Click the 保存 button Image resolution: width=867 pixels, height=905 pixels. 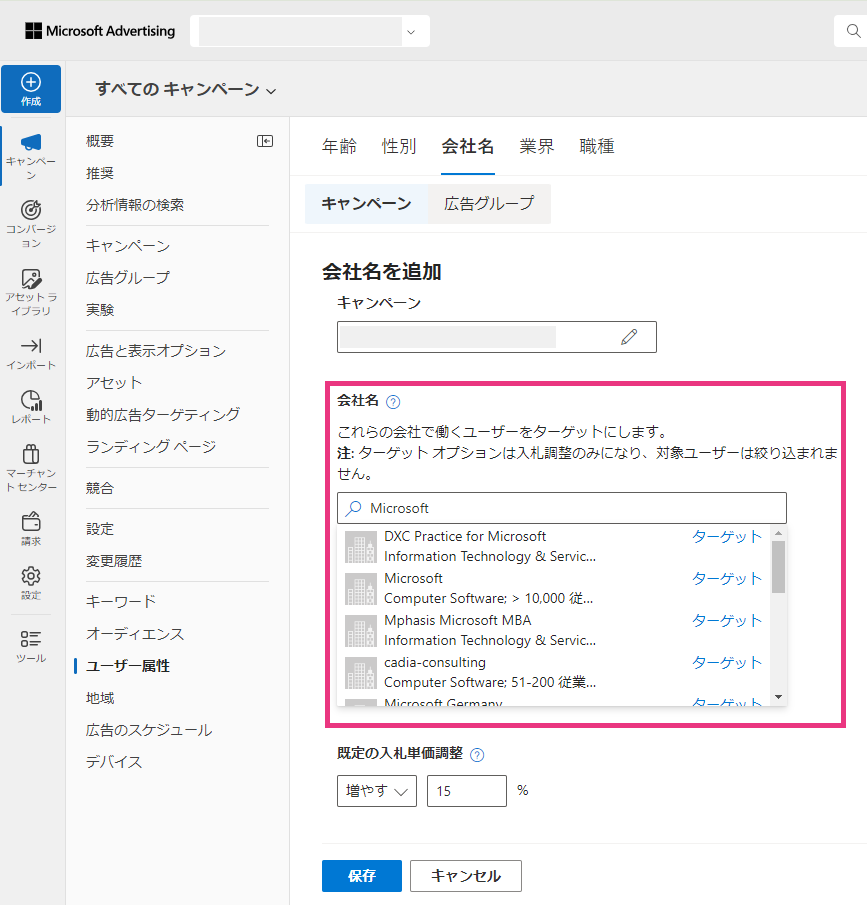(x=362, y=876)
